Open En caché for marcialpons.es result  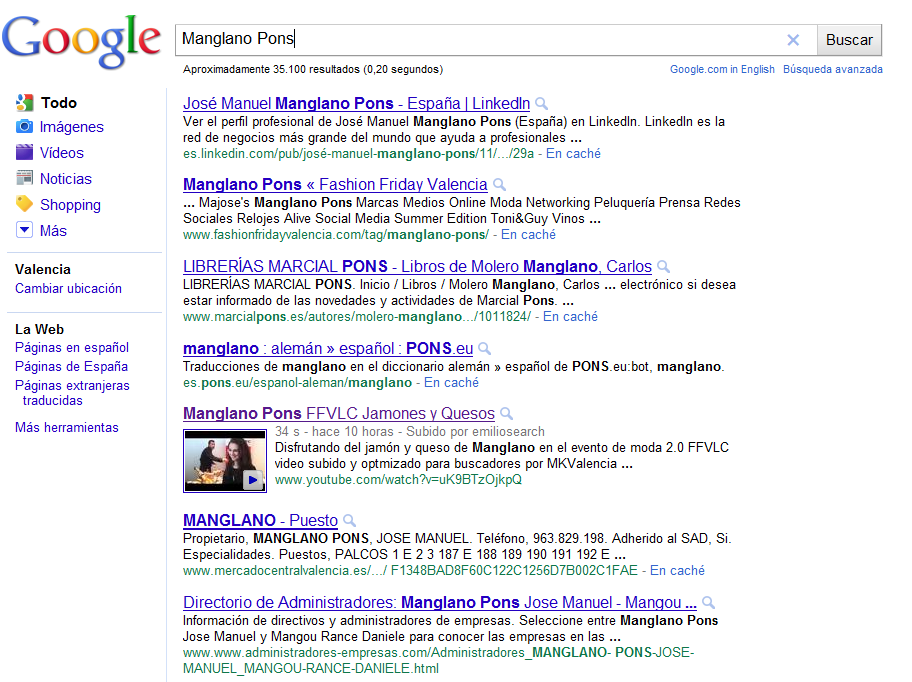[x=570, y=316]
